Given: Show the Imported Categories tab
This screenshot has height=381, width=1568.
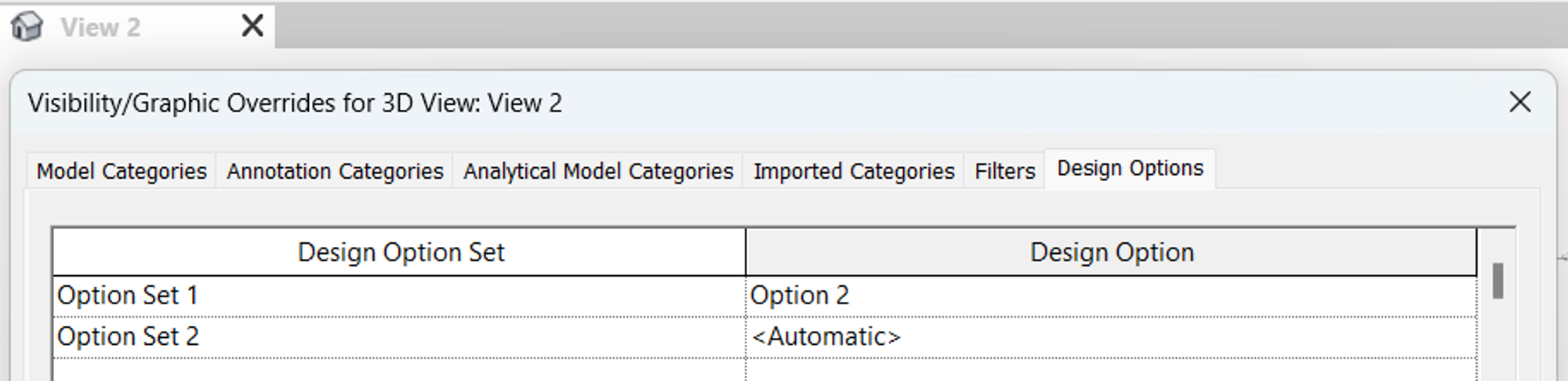Looking at the screenshot, I should [854, 171].
